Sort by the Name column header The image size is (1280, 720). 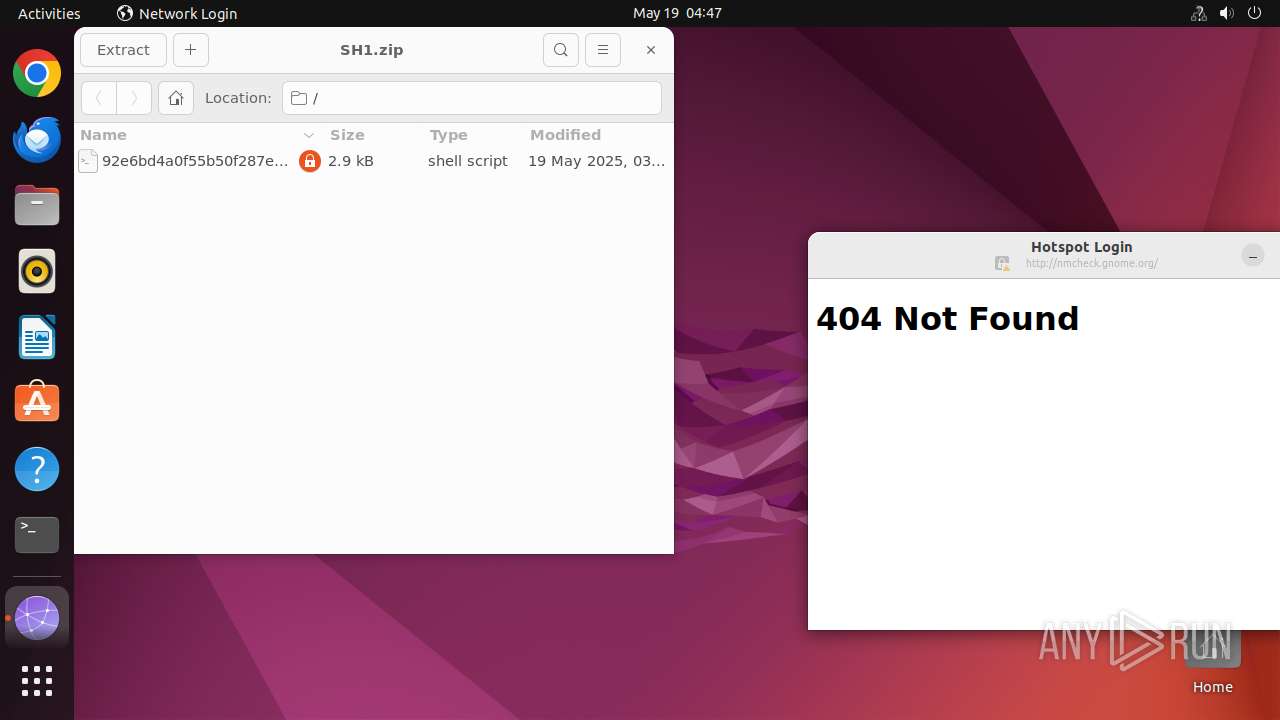[x=197, y=135]
